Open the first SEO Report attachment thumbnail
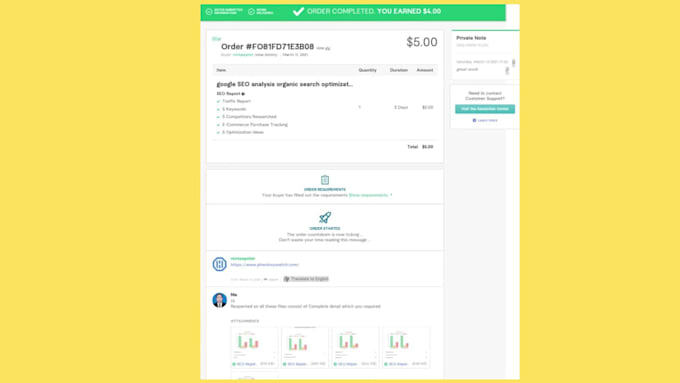The width and height of the screenshot is (680, 383). [255, 347]
